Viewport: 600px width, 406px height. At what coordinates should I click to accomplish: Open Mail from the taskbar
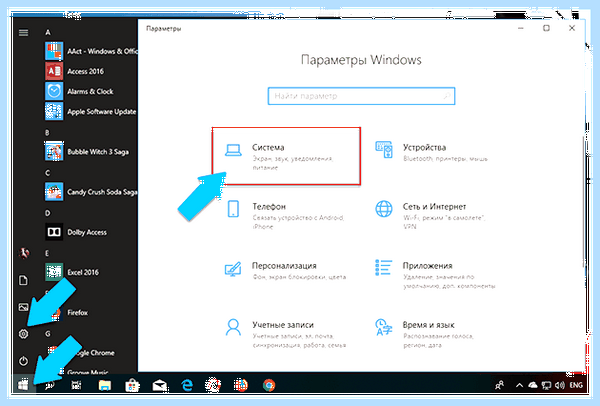click(x=159, y=386)
